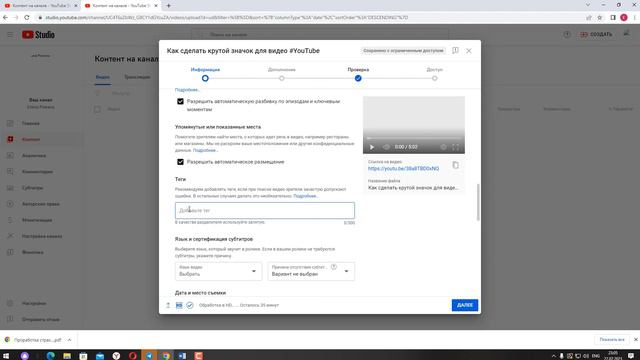Screen dimensions: 640x360
Task: Open Настройка канала in the Studio sidebar
Action: point(41,236)
